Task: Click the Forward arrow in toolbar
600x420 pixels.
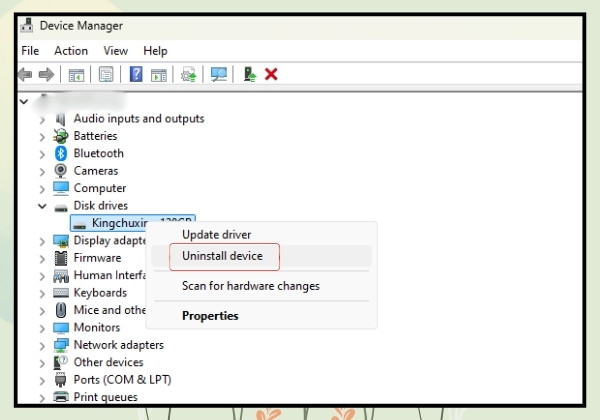Action: [x=46, y=74]
